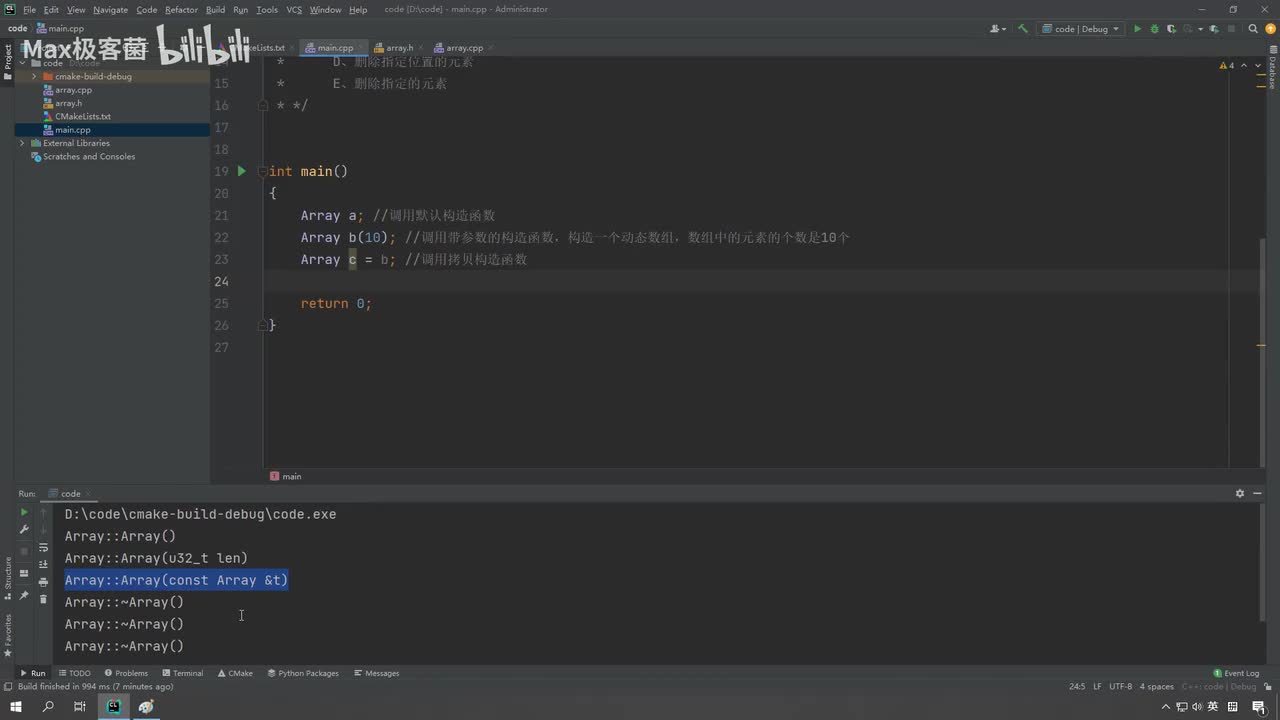Open the Terminal tool window

182,673
